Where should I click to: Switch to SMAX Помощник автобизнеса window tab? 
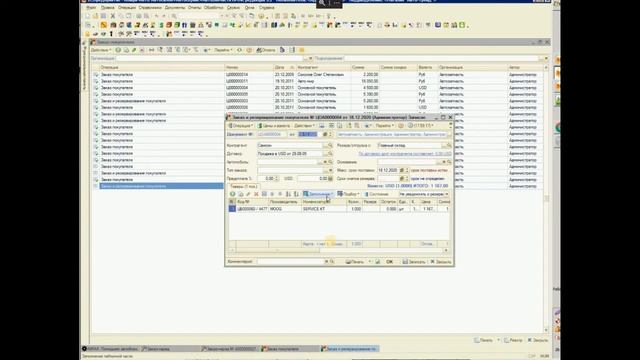tap(110, 349)
